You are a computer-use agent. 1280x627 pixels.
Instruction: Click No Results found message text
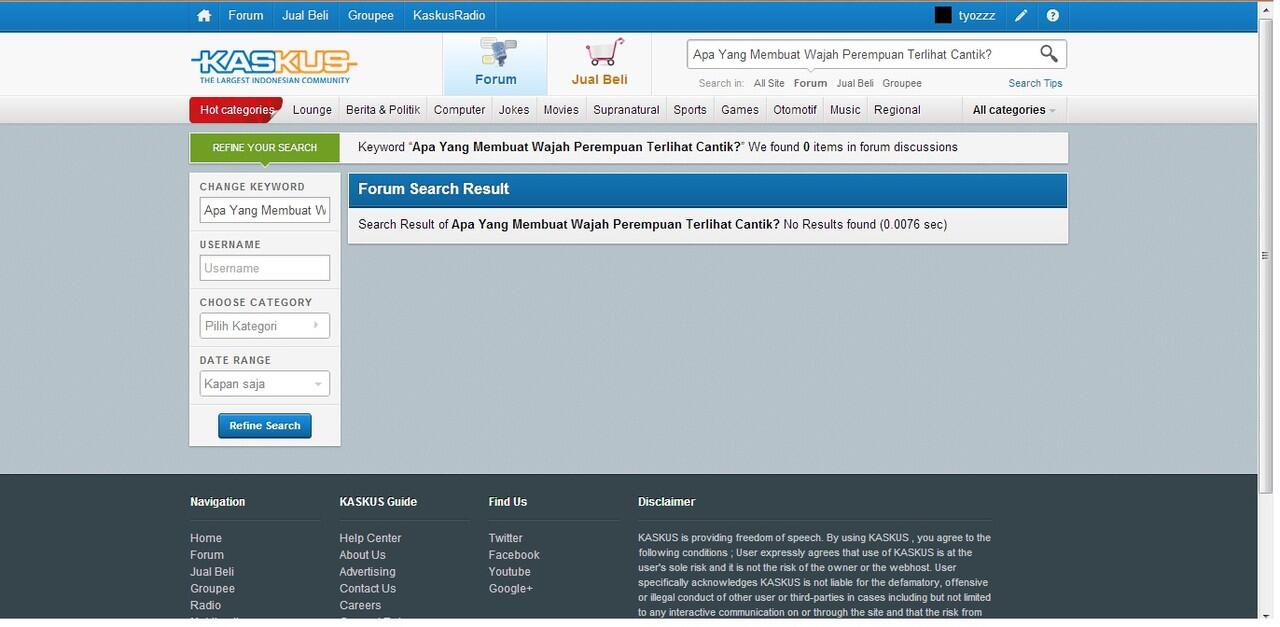point(829,225)
